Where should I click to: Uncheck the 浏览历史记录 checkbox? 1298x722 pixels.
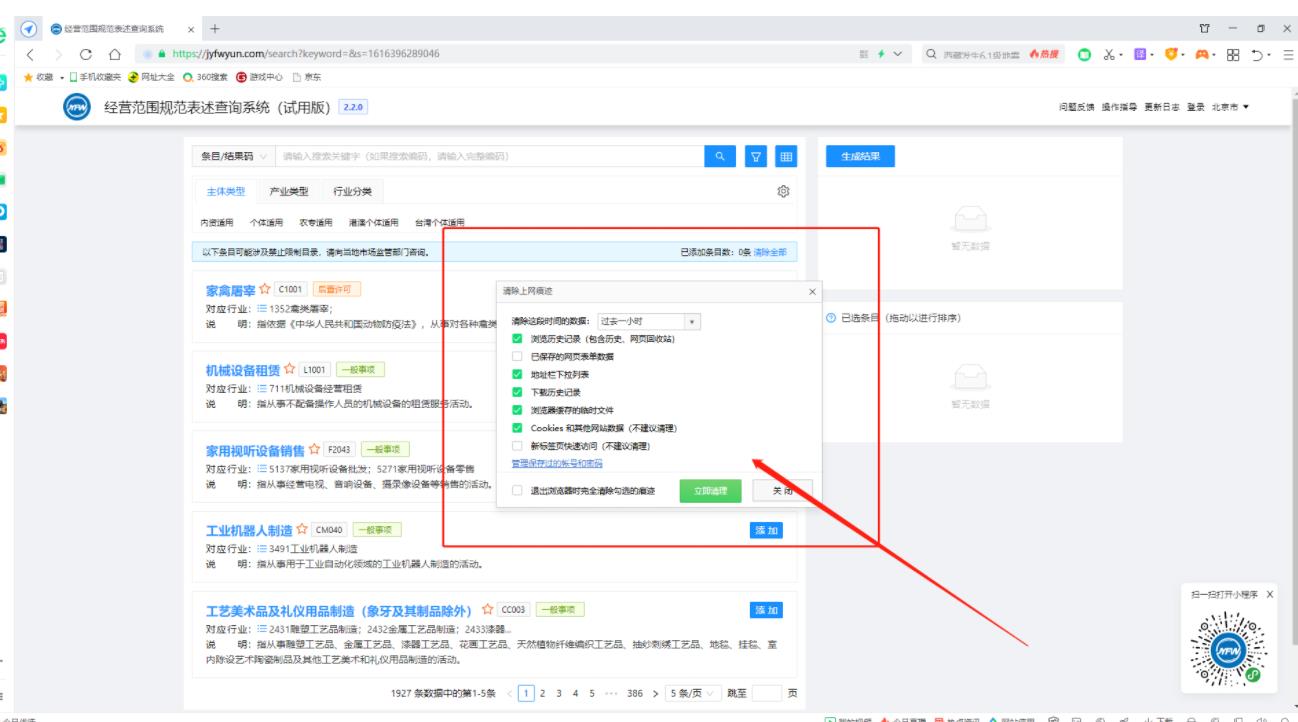[x=517, y=339]
